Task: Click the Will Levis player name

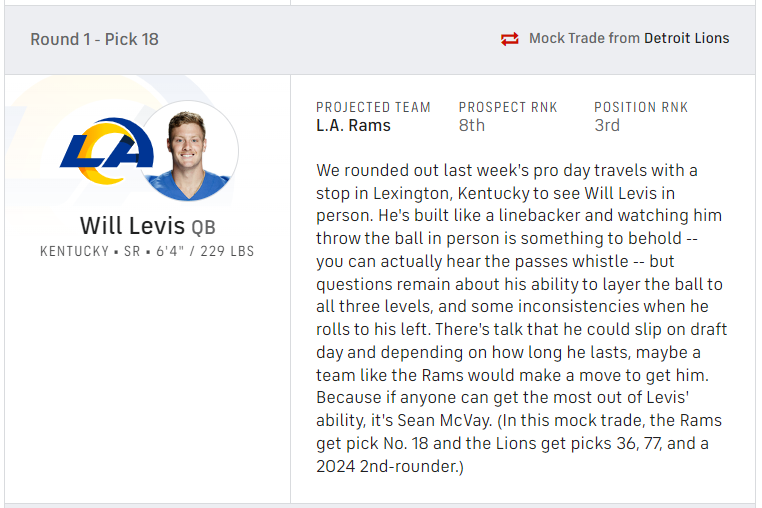Action: 133,224
